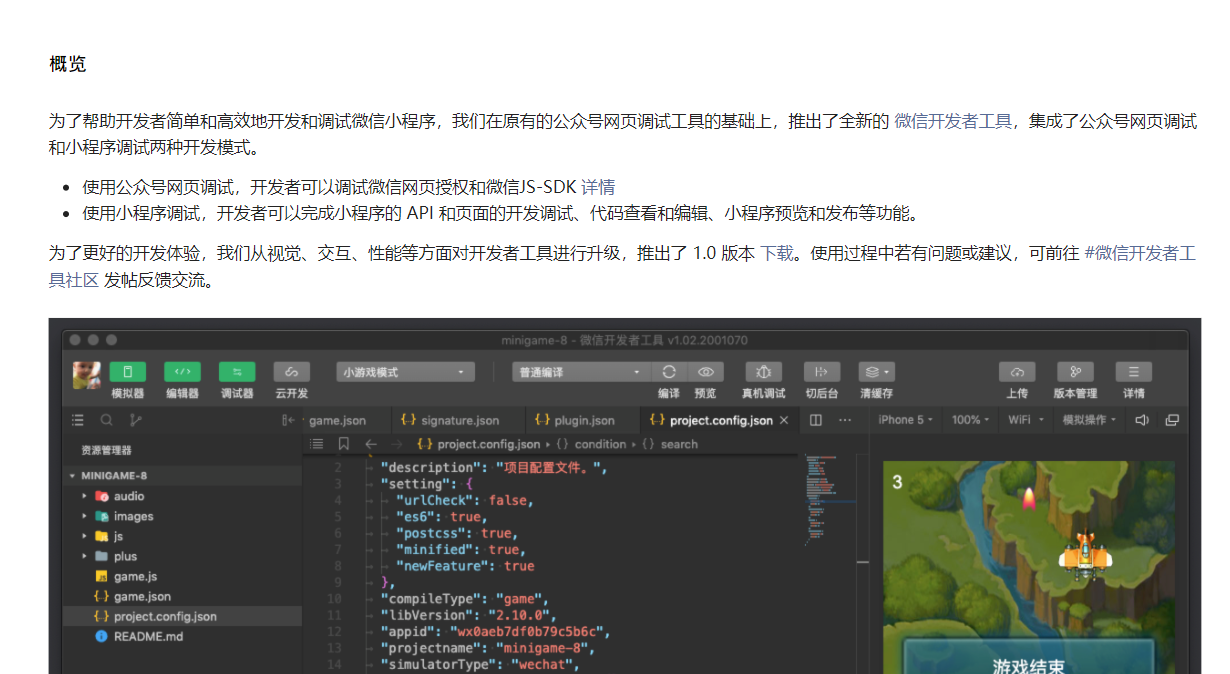Open game.js in file tree

tap(182, 576)
